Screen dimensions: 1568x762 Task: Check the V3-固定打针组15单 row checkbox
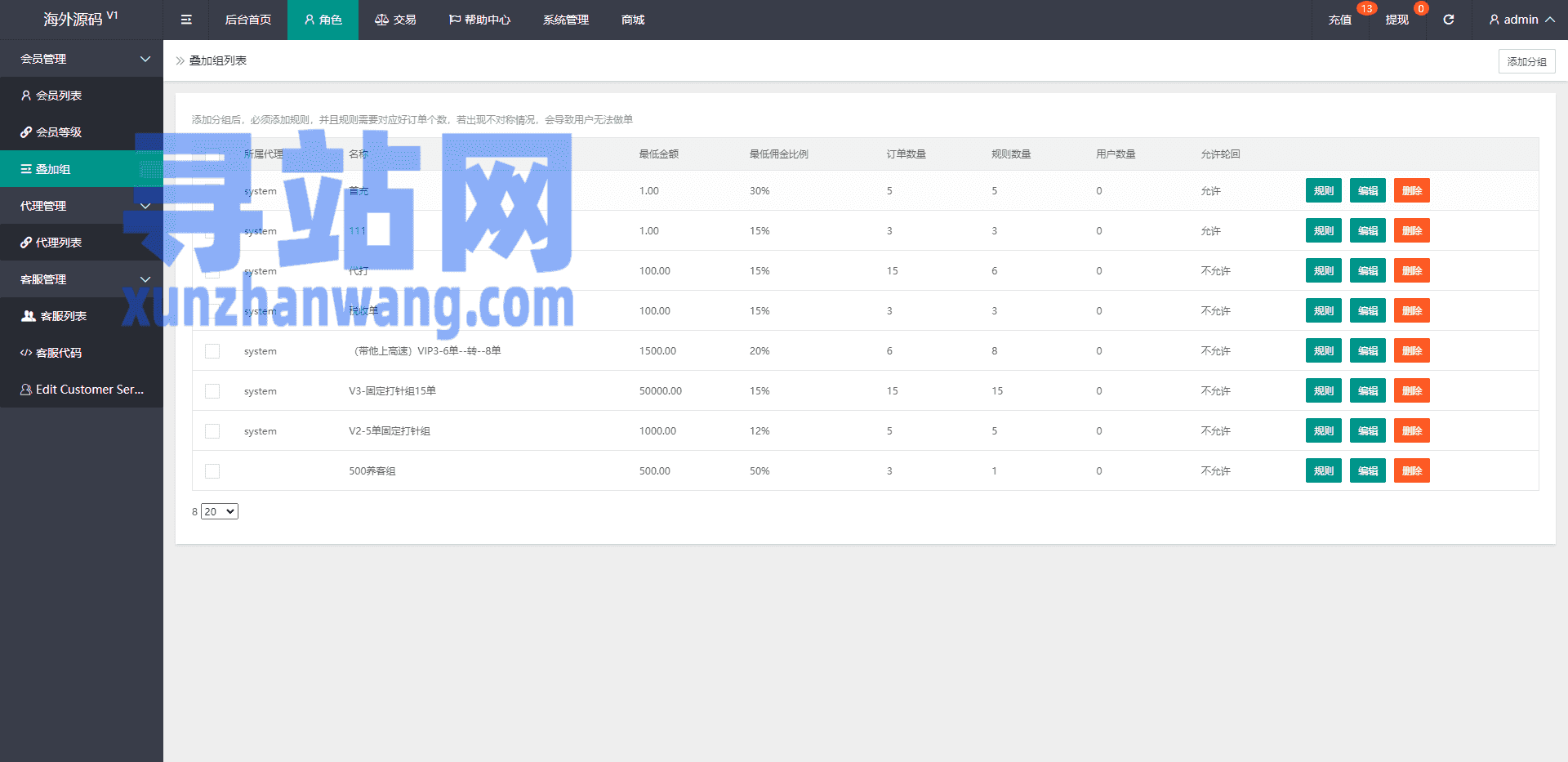pos(212,391)
